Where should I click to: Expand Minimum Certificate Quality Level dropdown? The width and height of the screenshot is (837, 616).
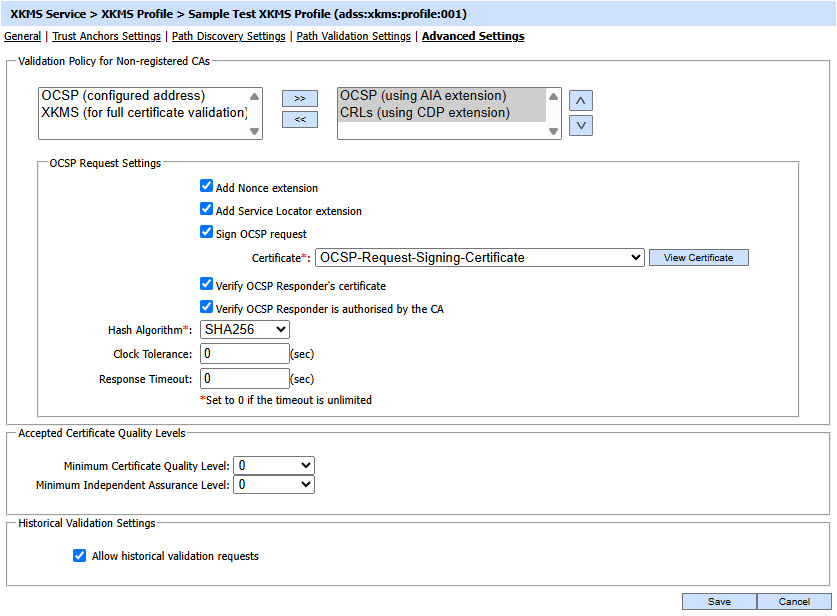pos(274,466)
